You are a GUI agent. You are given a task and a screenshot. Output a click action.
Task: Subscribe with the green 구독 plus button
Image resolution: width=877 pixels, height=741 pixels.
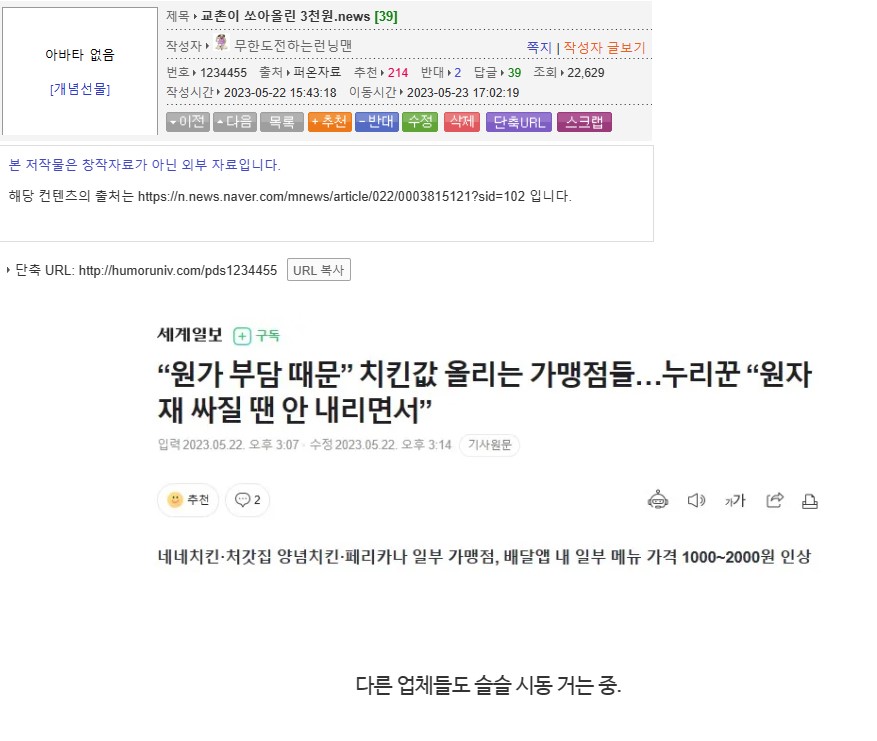[x=256, y=336]
